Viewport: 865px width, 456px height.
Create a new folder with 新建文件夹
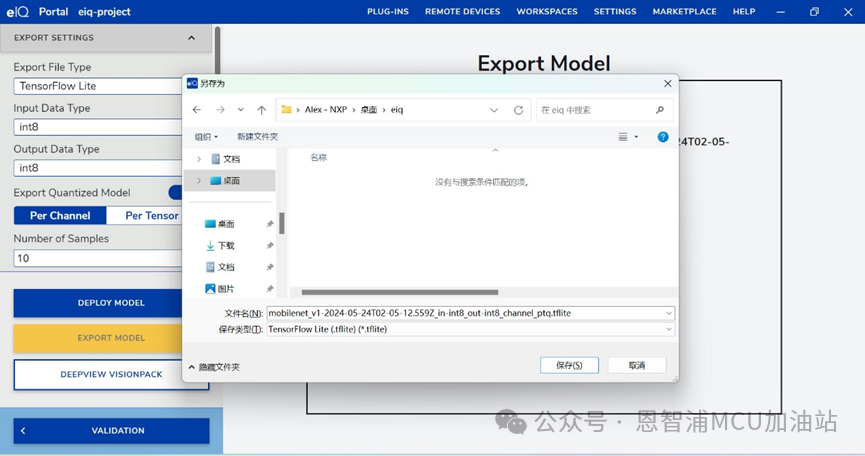pyautogui.click(x=257, y=137)
